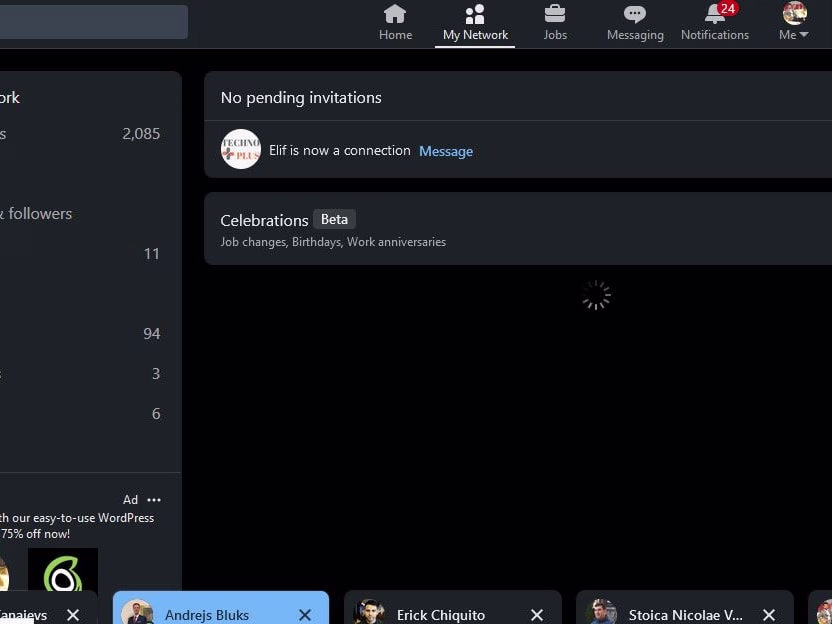The width and height of the screenshot is (832, 624).
Task: Close the Stoica Nicolae chat tab
Action: coord(769,614)
